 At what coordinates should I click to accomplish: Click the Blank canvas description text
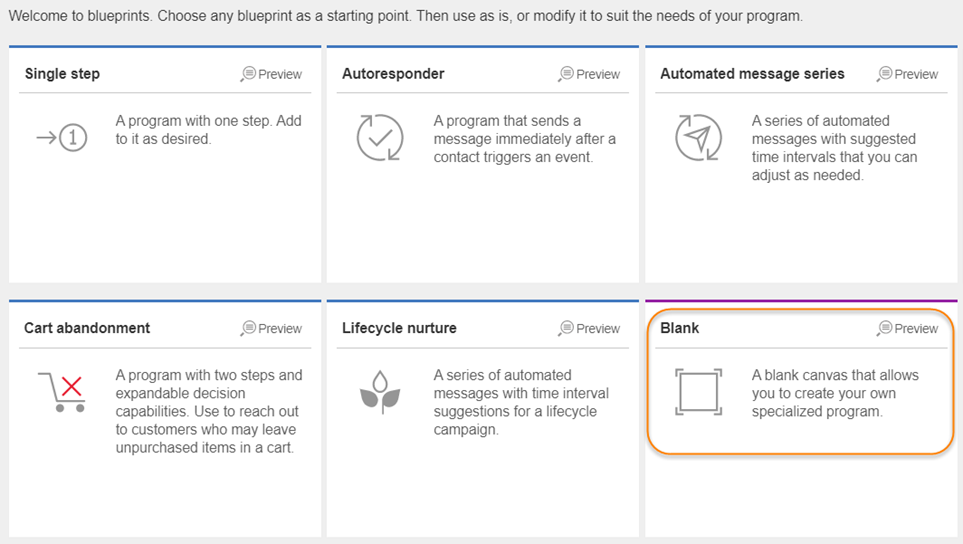[835, 393]
